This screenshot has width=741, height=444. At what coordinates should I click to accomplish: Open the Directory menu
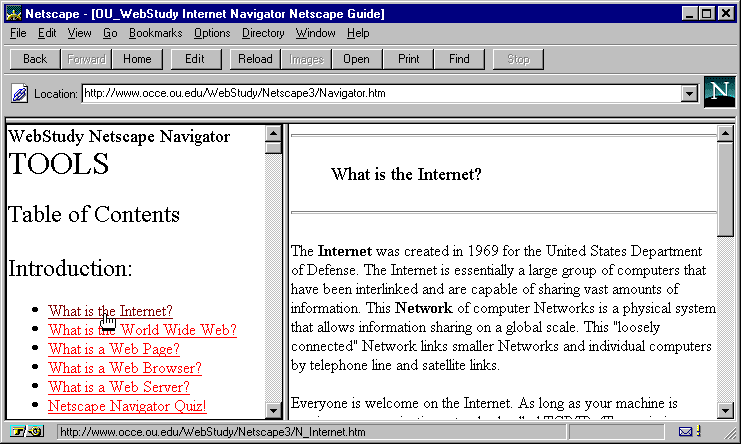coord(263,33)
